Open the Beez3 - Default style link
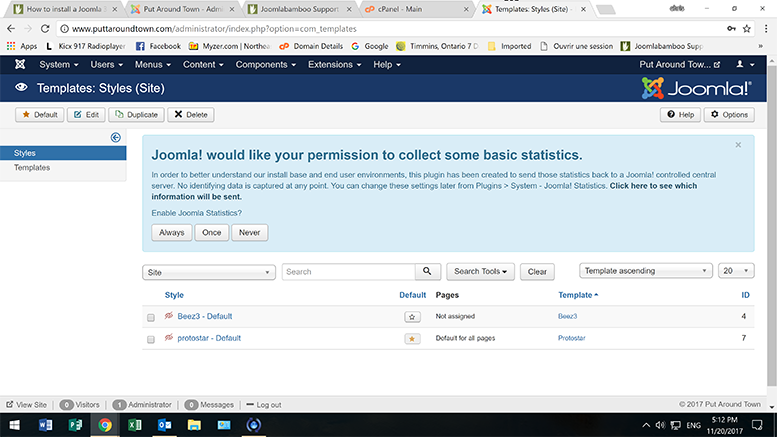The height and width of the screenshot is (437, 777). pos(205,316)
